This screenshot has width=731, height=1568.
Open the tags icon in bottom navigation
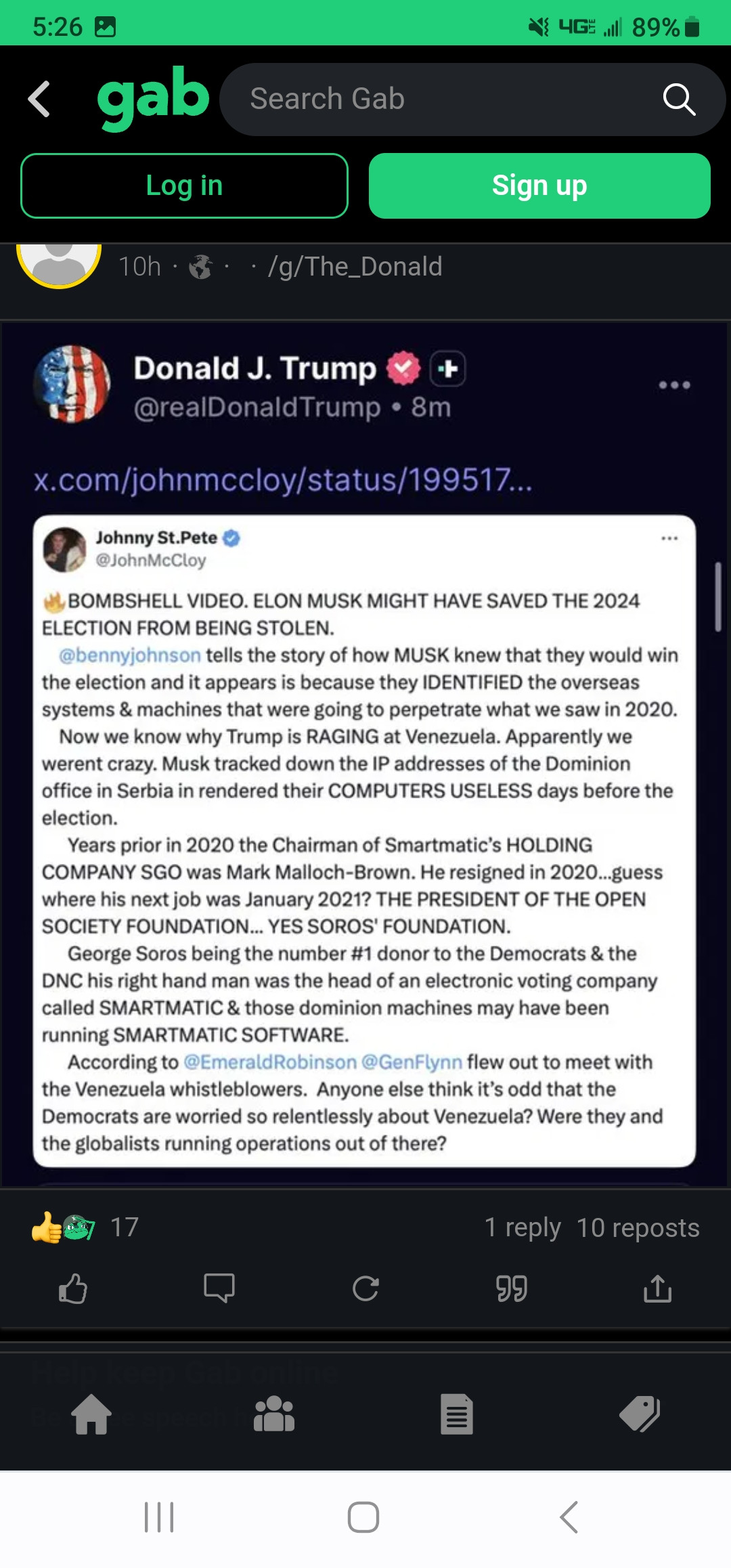click(640, 1414)
